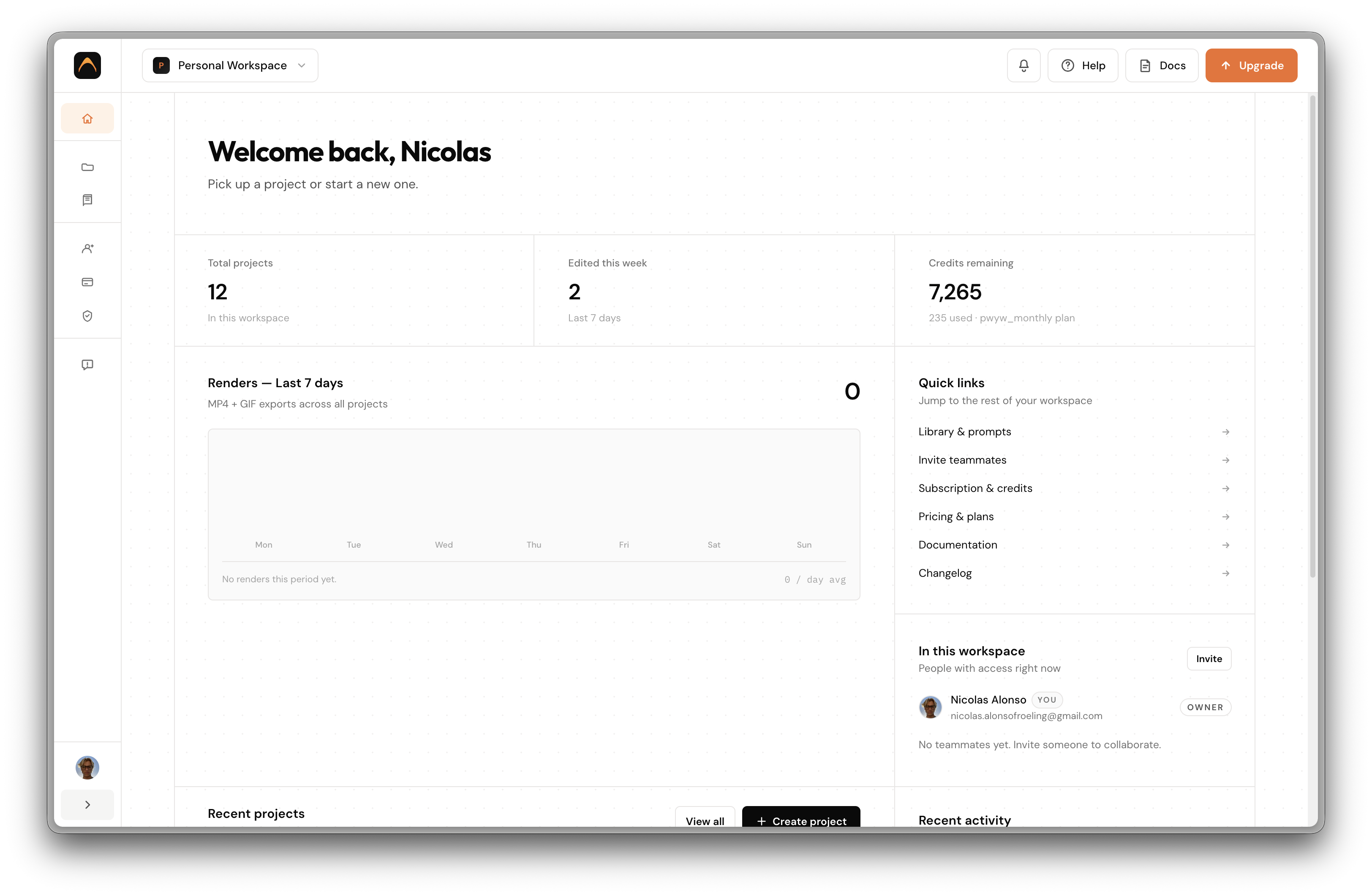Open Subscription & credits quick link

coord(1075,488)
